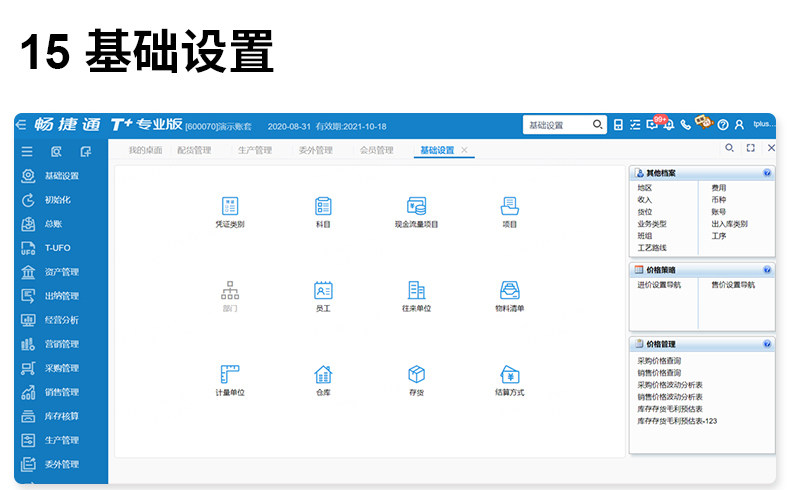This screenshot has height=490, width=790.
Task: Click the hamburger menu icon in the sidebar
Action: tap(27, 152)
